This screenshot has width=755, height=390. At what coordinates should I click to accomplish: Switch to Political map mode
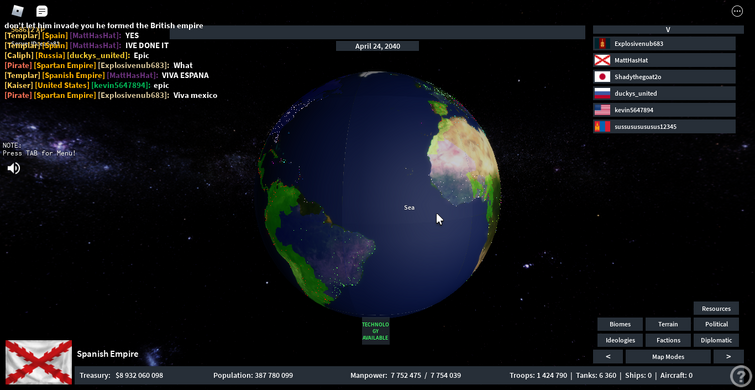click(716, 325)
